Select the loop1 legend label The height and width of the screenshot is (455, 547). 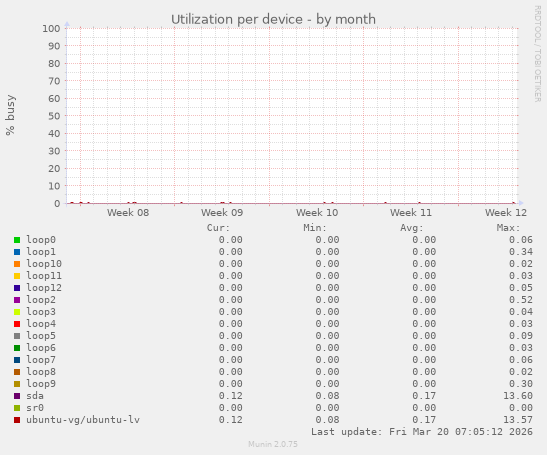coord(41,252)
